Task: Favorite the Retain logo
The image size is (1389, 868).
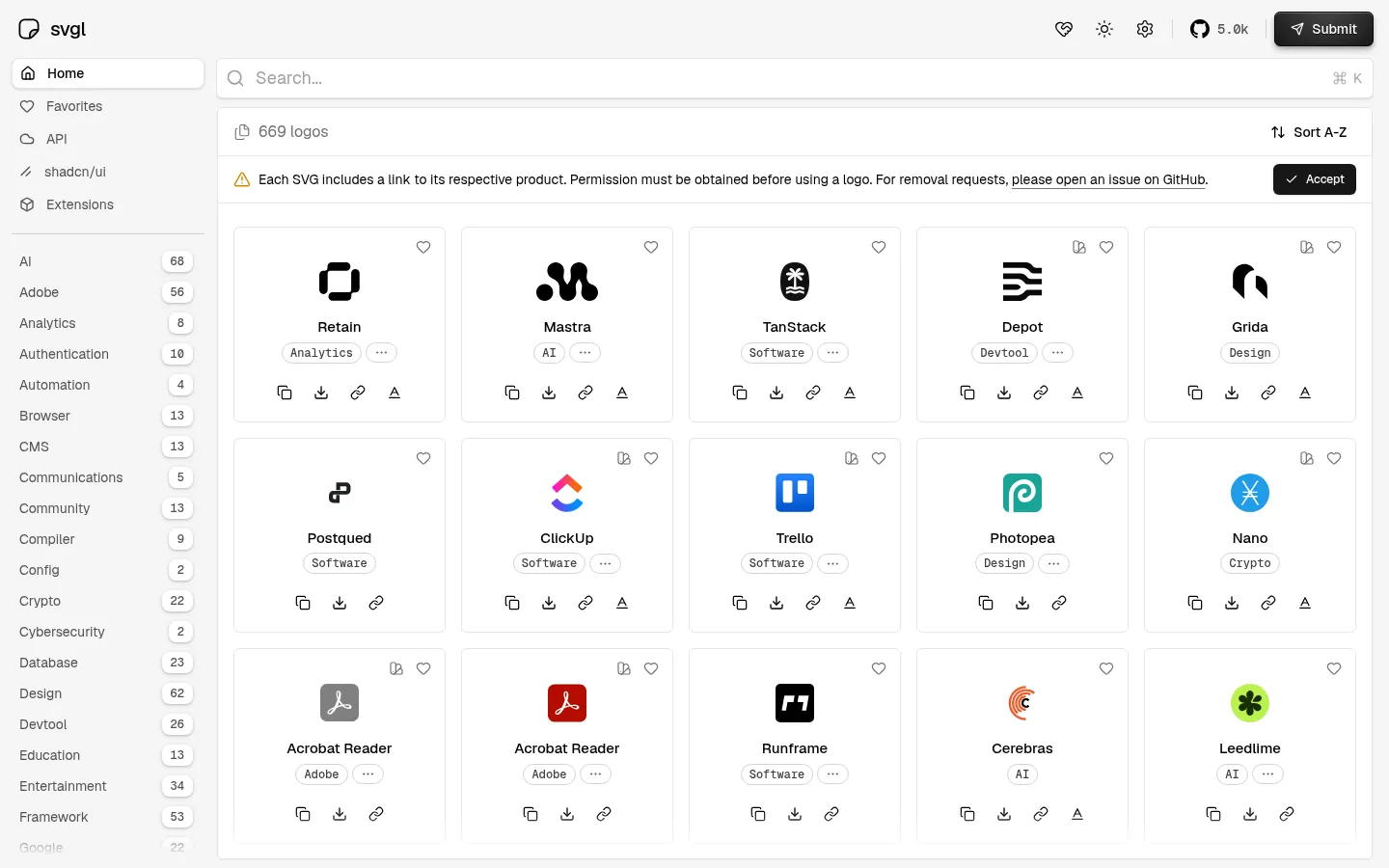Action: (x=423, y=248)
